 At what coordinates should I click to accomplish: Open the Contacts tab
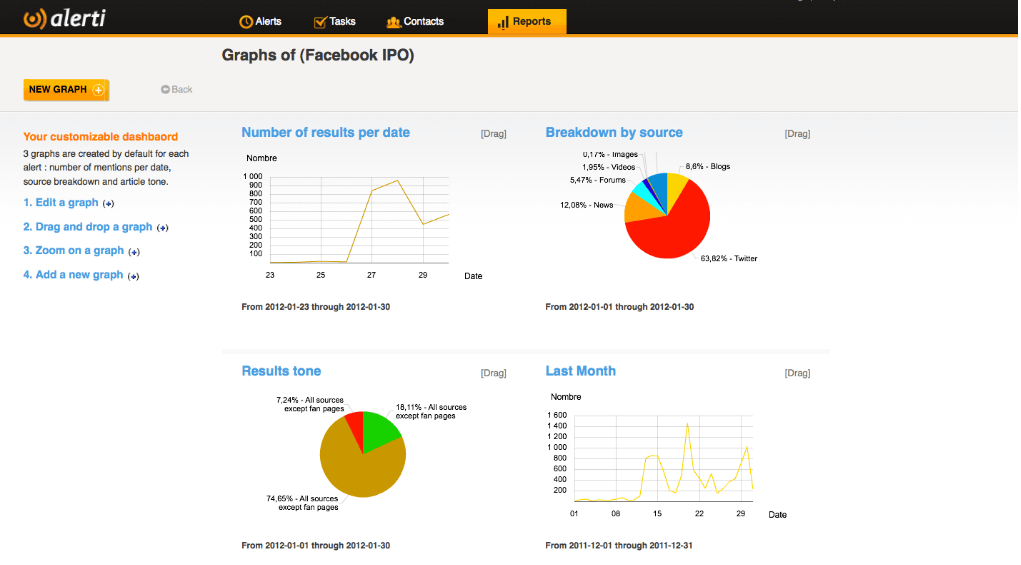[x=415, y=21]
